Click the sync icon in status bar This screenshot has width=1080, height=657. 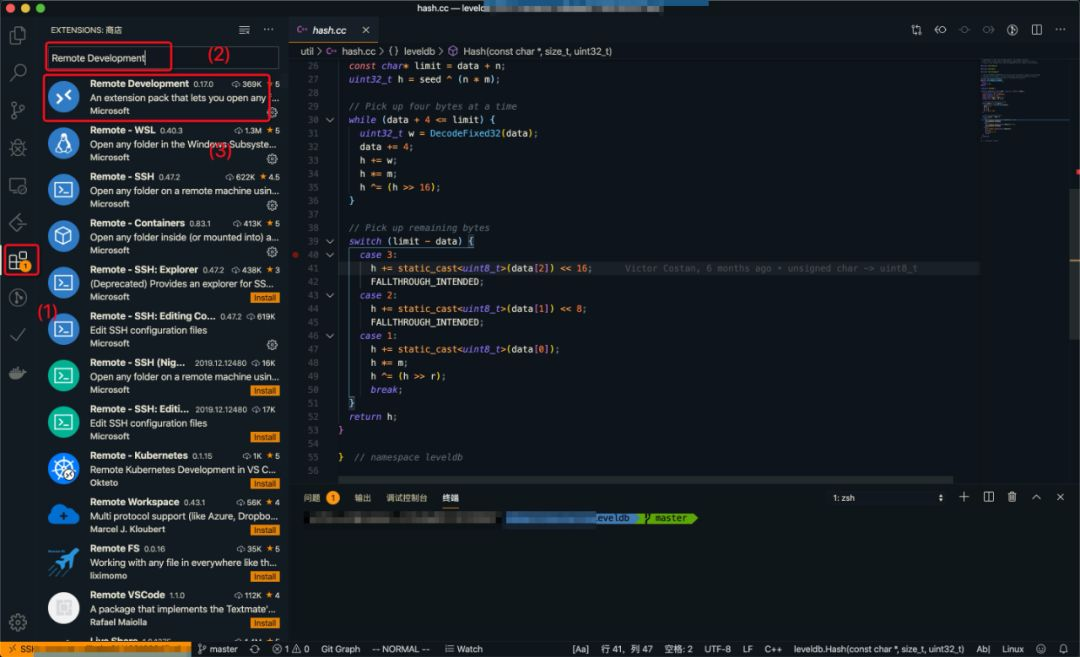254,649
